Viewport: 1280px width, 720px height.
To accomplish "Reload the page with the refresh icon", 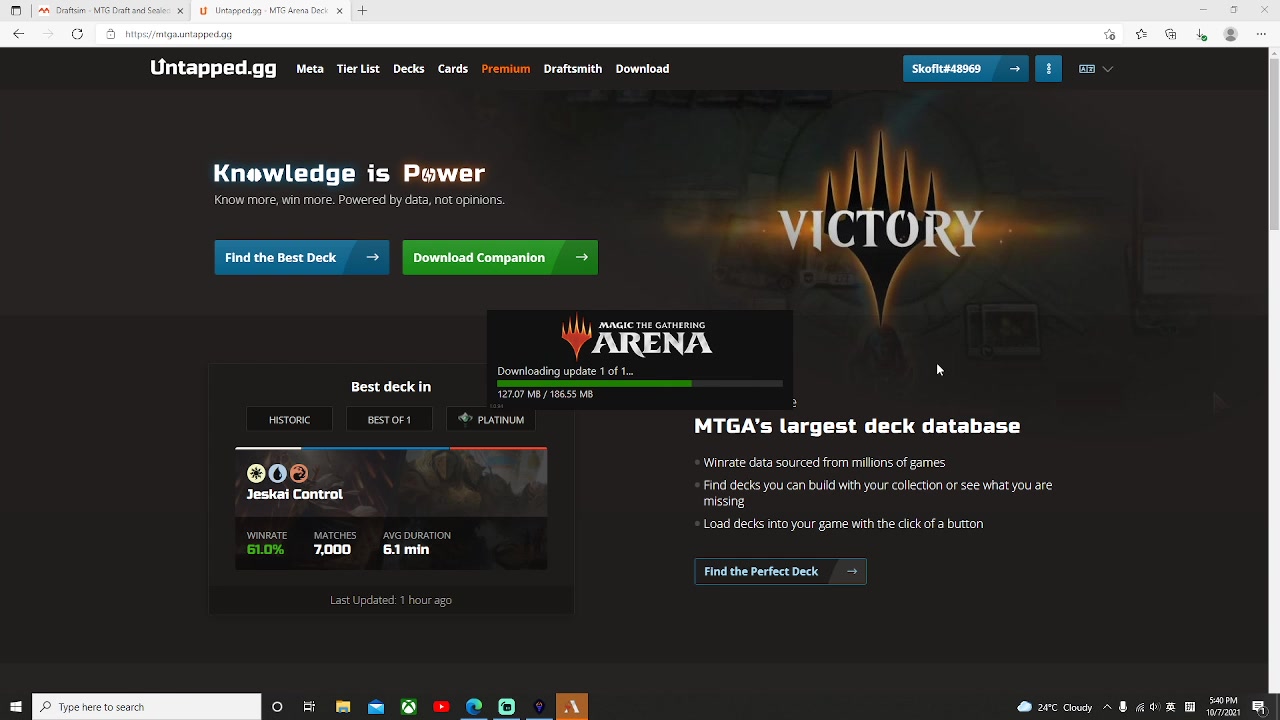I will coord(77,34).
